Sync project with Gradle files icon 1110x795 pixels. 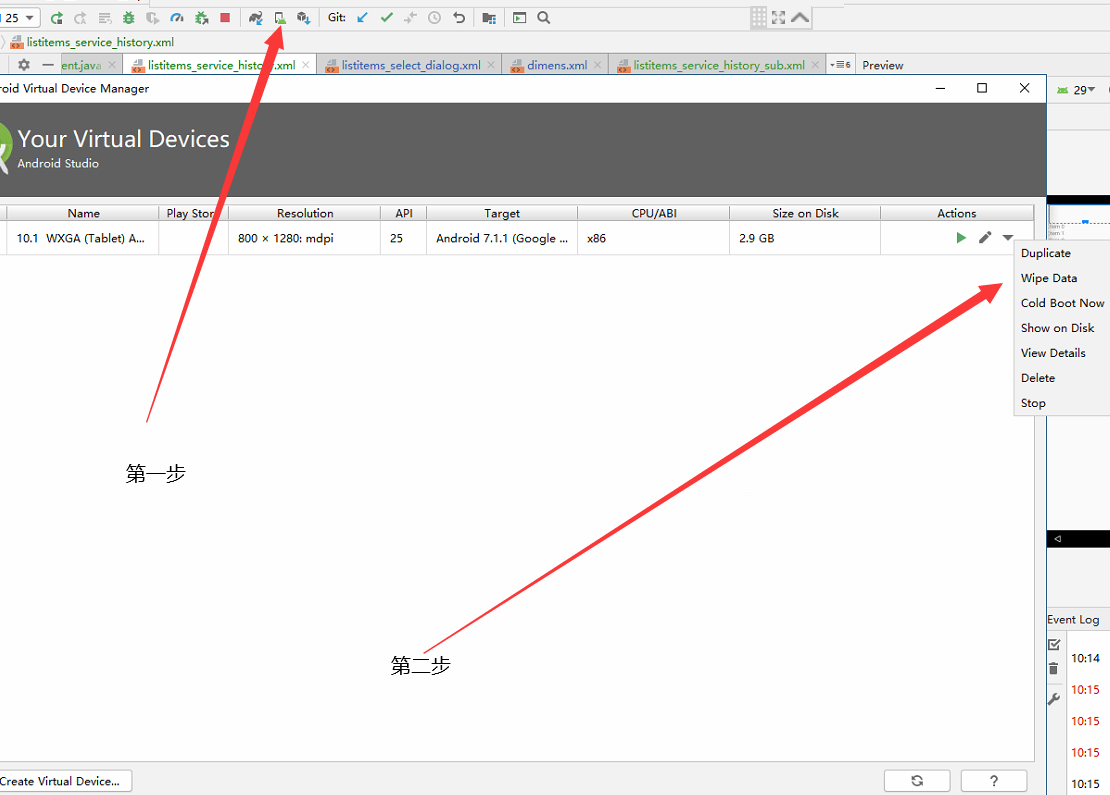pos(256,18)
